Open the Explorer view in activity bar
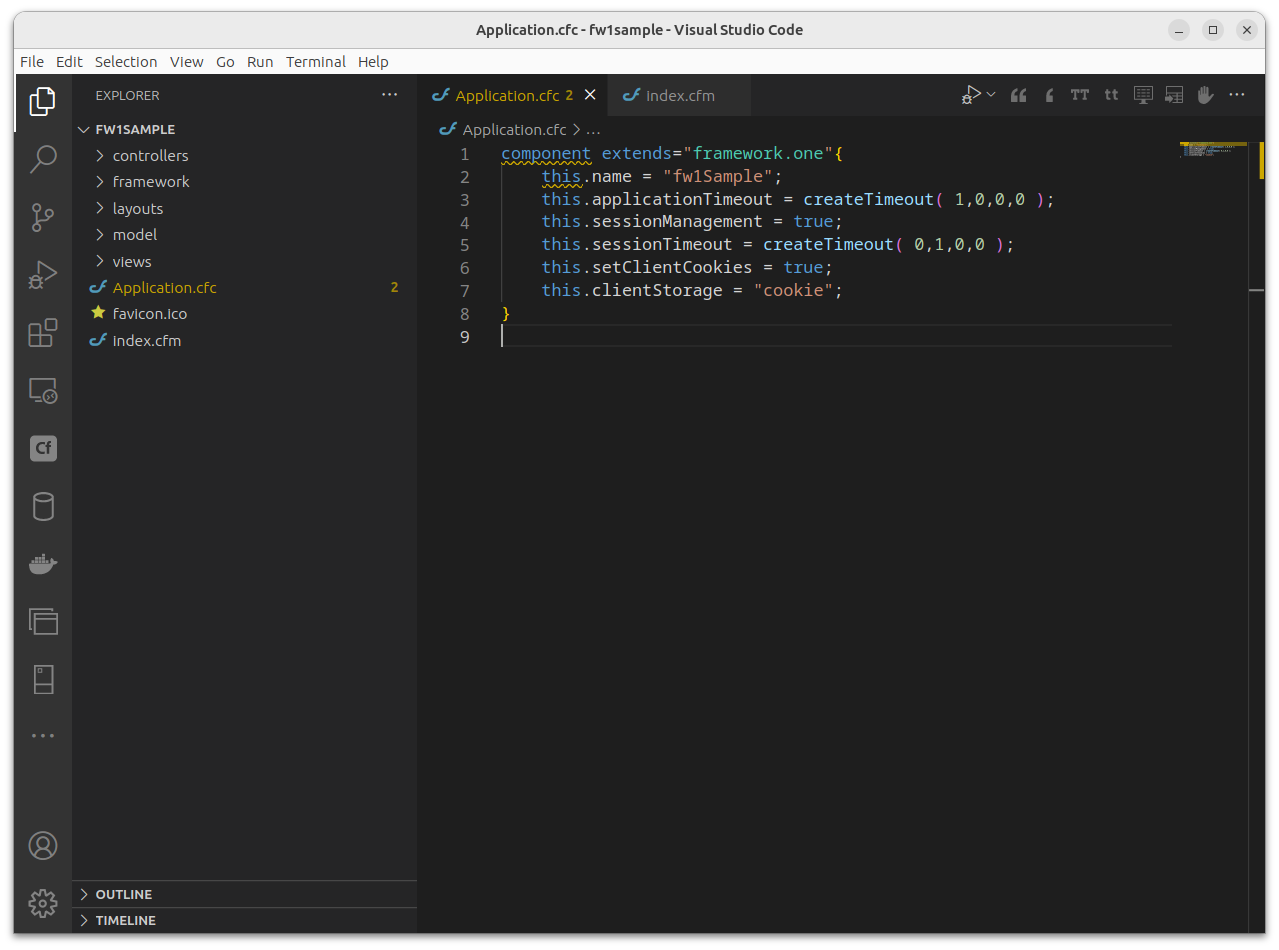Viewport: 1279px width, 950px height. click(x=43, y=101)
